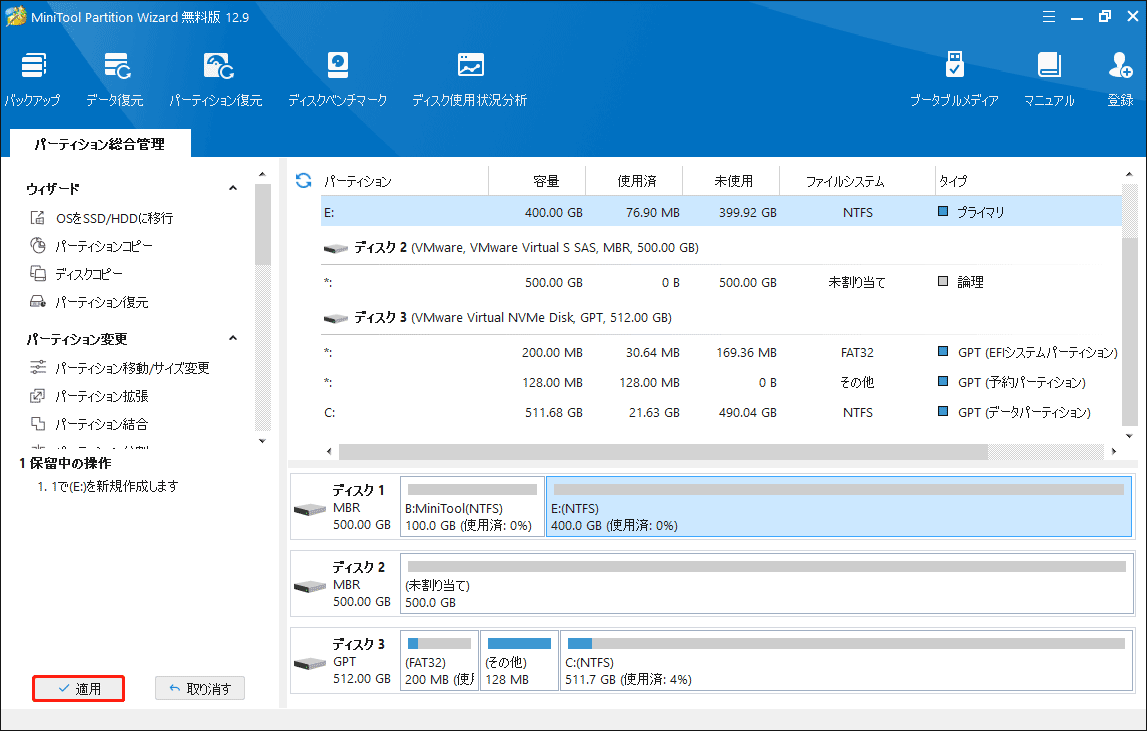Click sidebar scroll down arrow
Screen dimensions: 1147x731
263,441
